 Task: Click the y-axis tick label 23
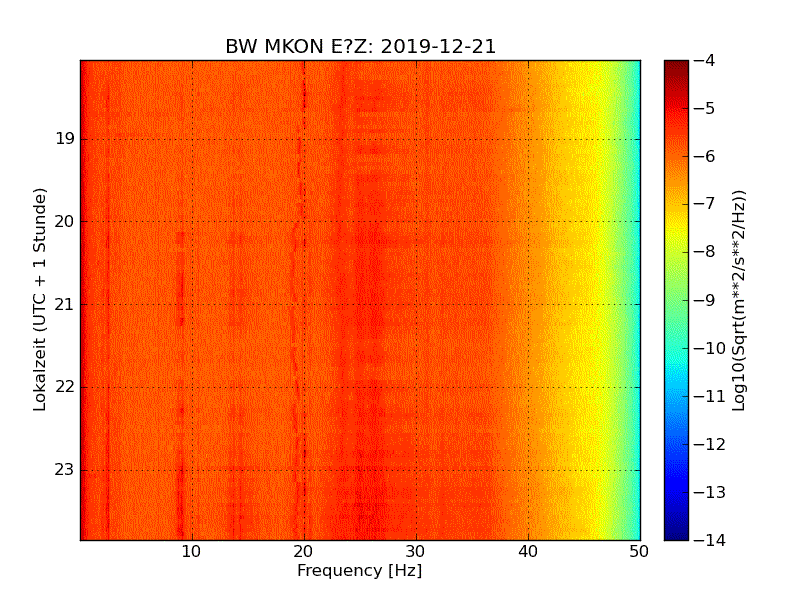pos(65,469)
